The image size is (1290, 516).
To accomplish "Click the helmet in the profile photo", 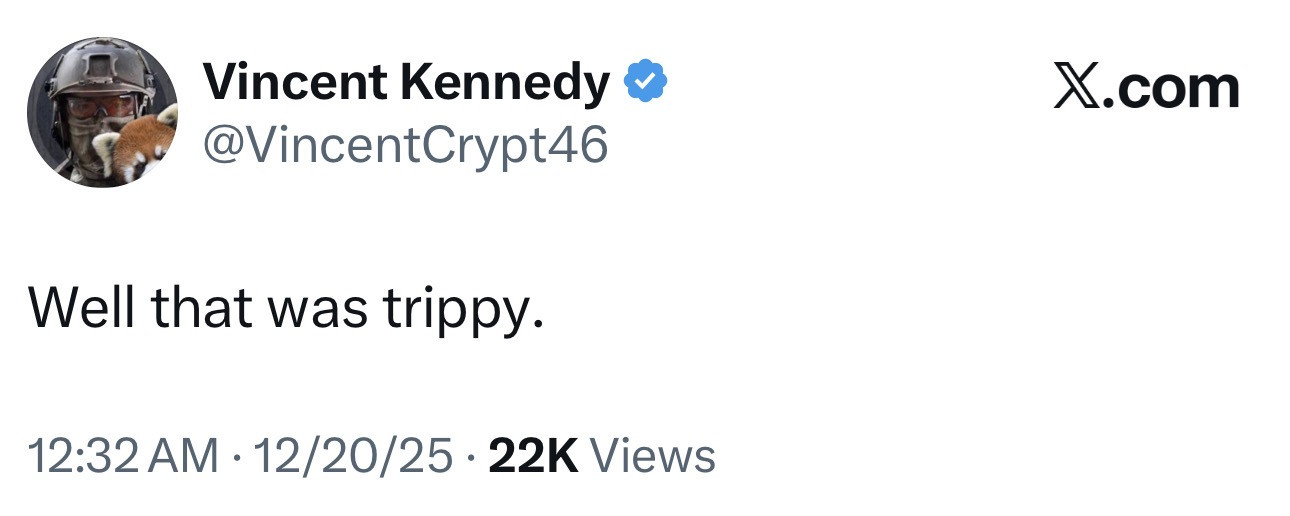I will (100, 68).
